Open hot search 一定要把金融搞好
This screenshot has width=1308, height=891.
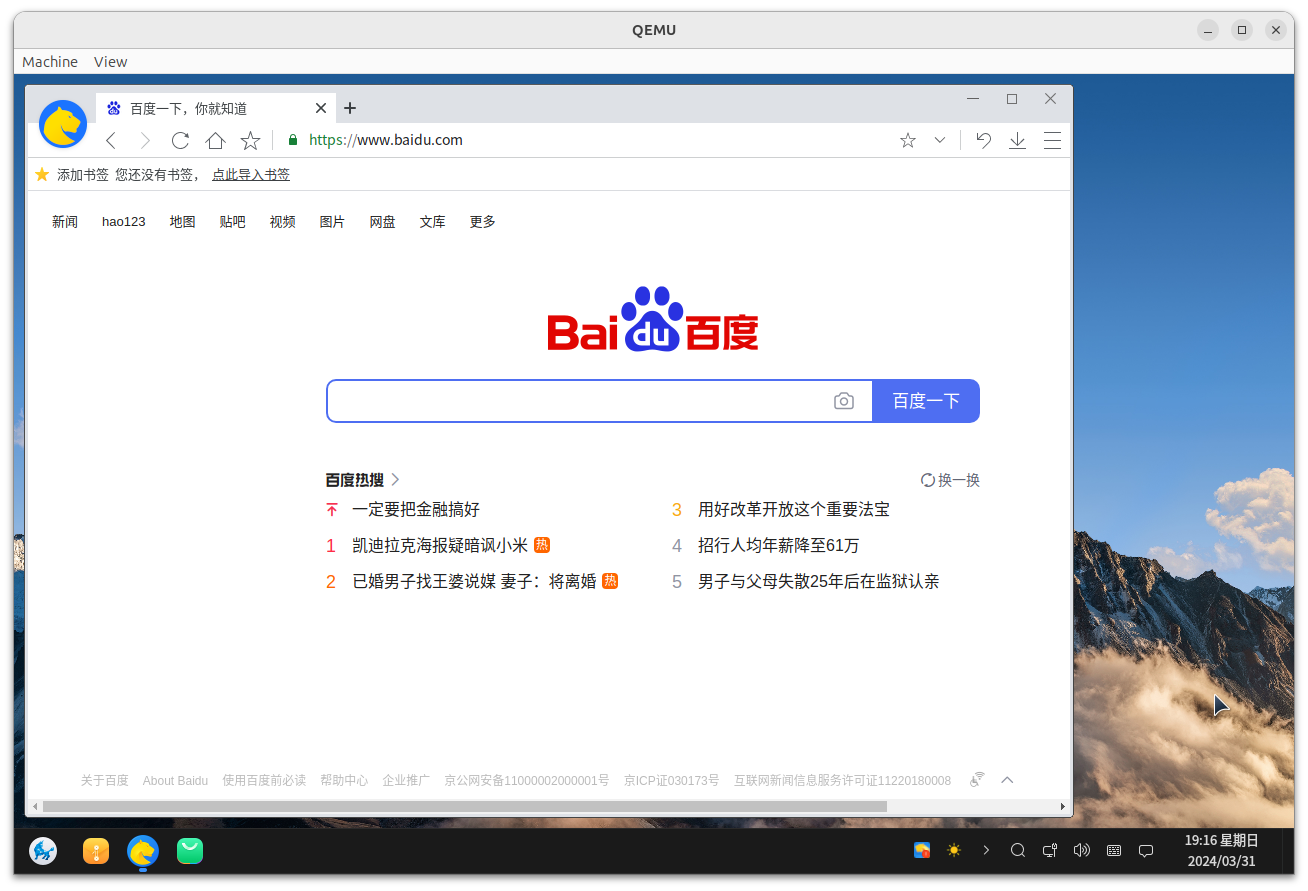416,510
